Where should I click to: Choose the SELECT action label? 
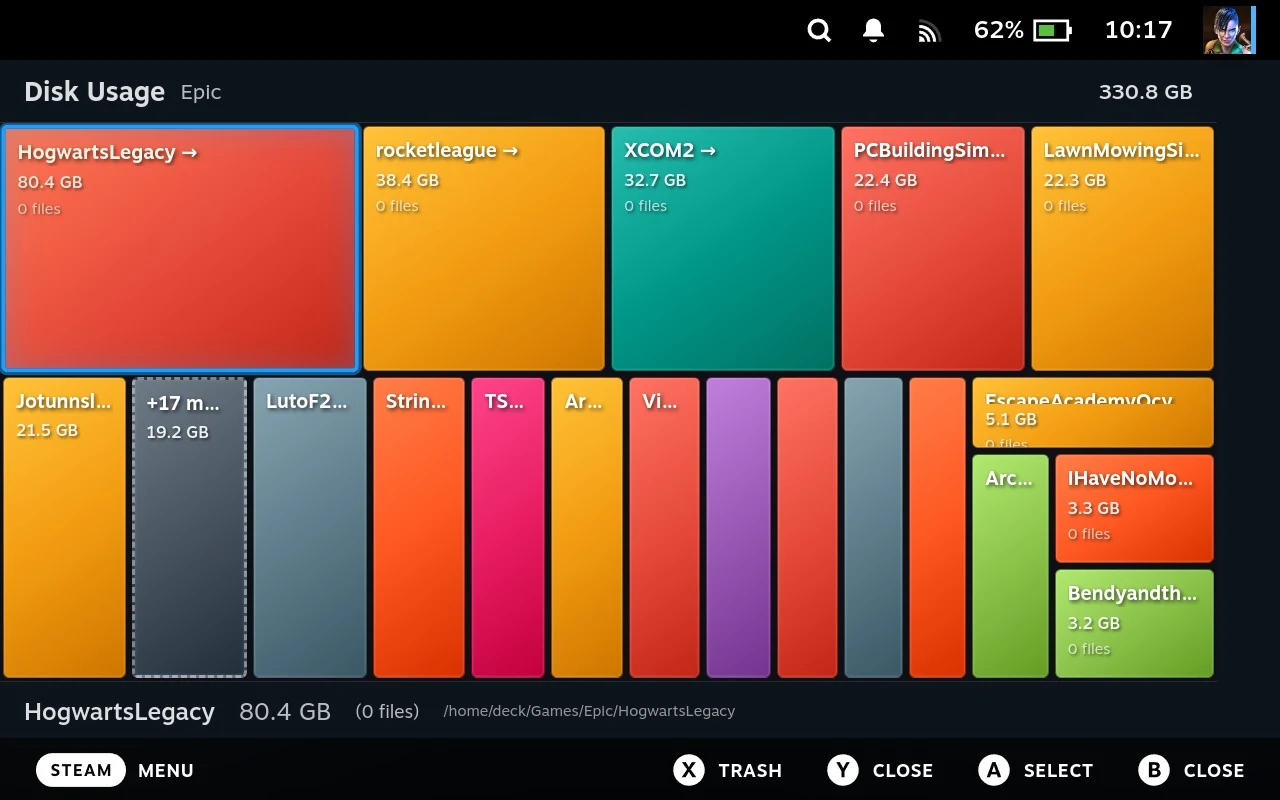[1058, 771]
